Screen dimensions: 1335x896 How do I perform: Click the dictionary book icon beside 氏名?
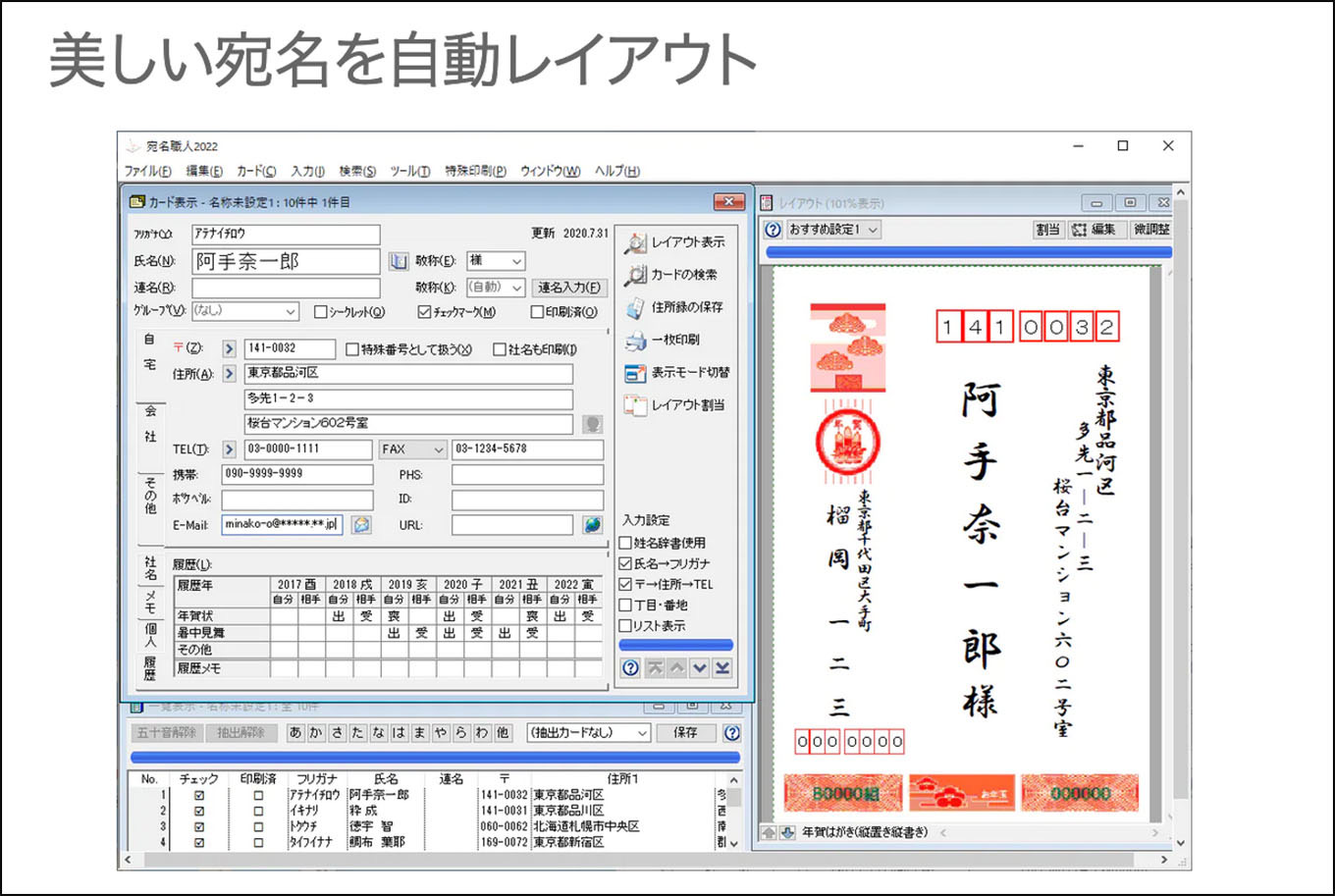tap(398, 261)
